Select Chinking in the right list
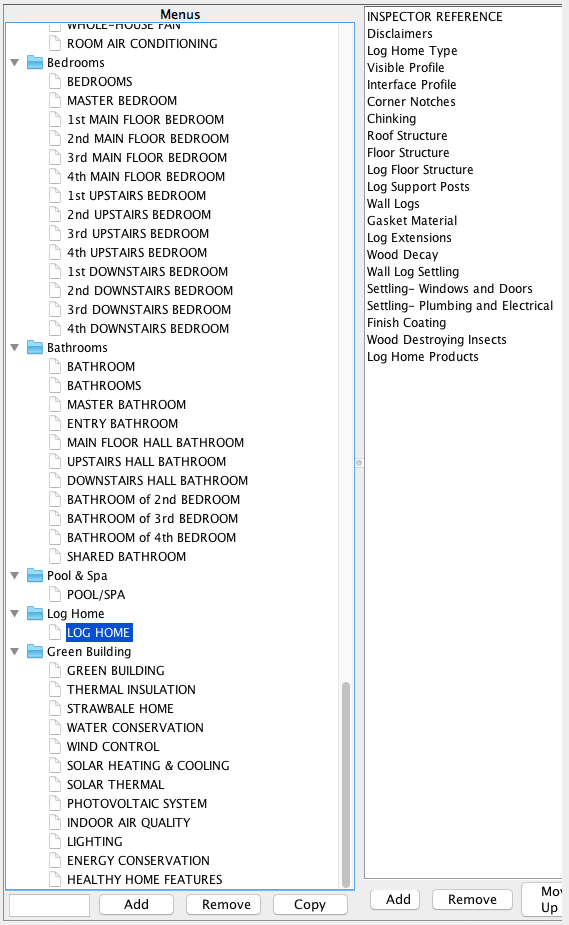The height and width of the screenshot is (925, 569). click(x=391, y=119)
